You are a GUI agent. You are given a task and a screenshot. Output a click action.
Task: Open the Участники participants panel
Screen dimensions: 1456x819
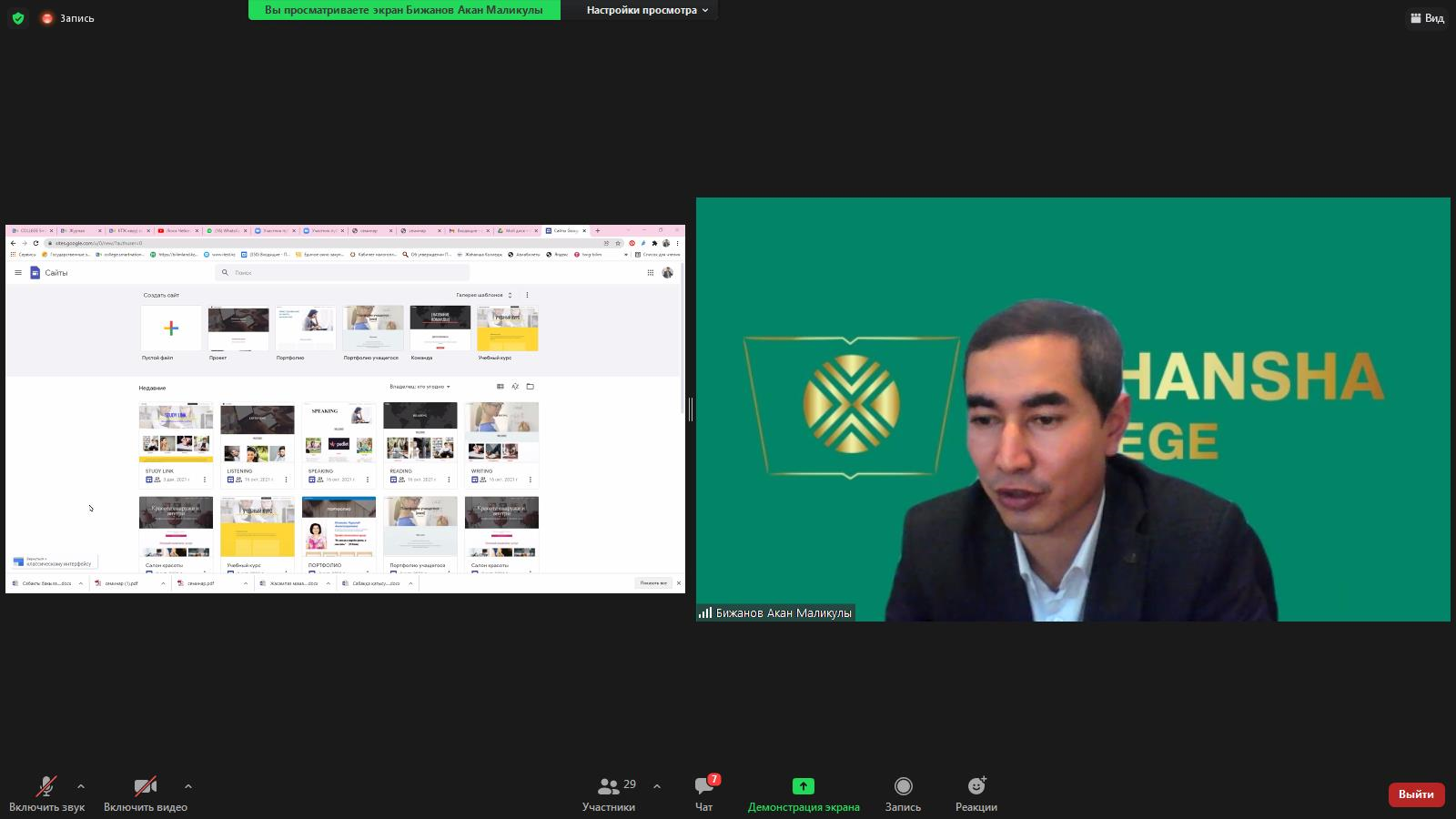coord(609,794)
